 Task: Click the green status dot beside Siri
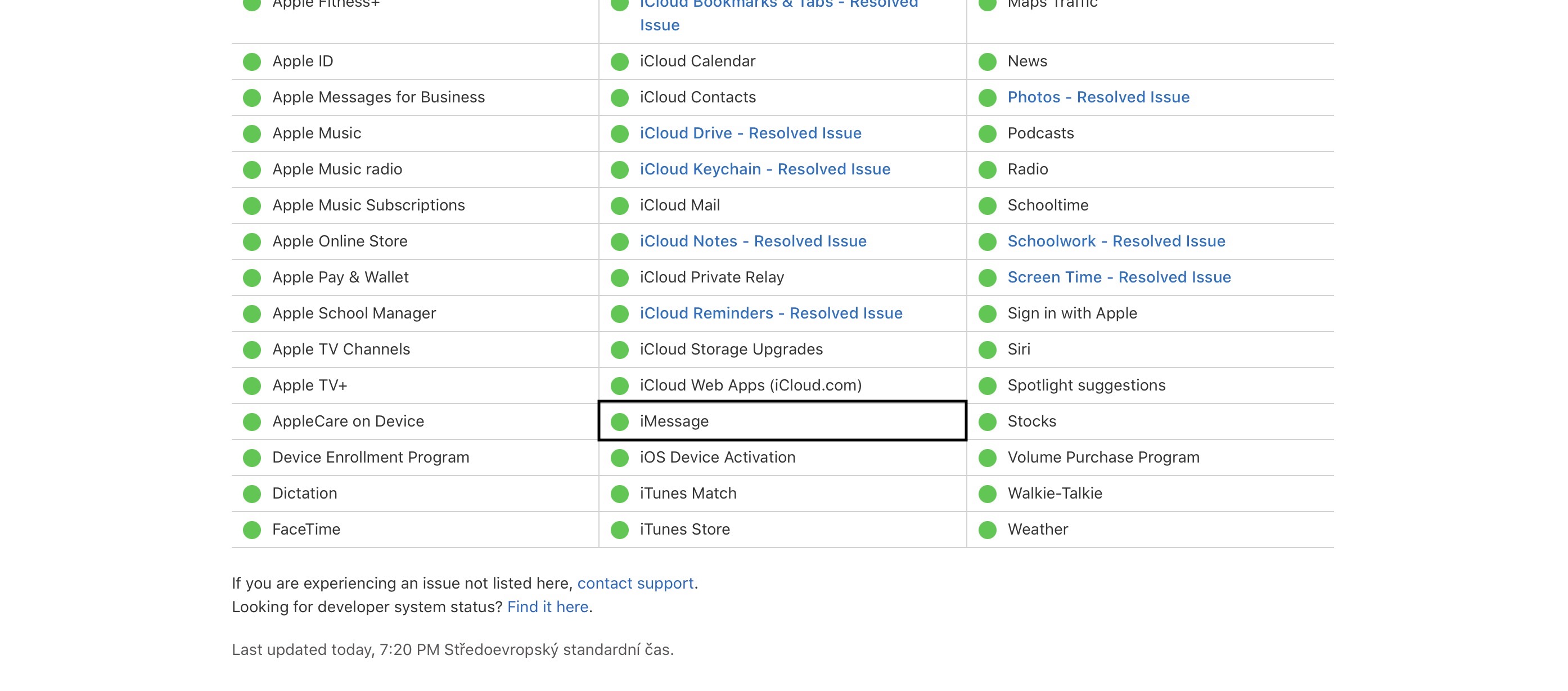pos(987,349)
